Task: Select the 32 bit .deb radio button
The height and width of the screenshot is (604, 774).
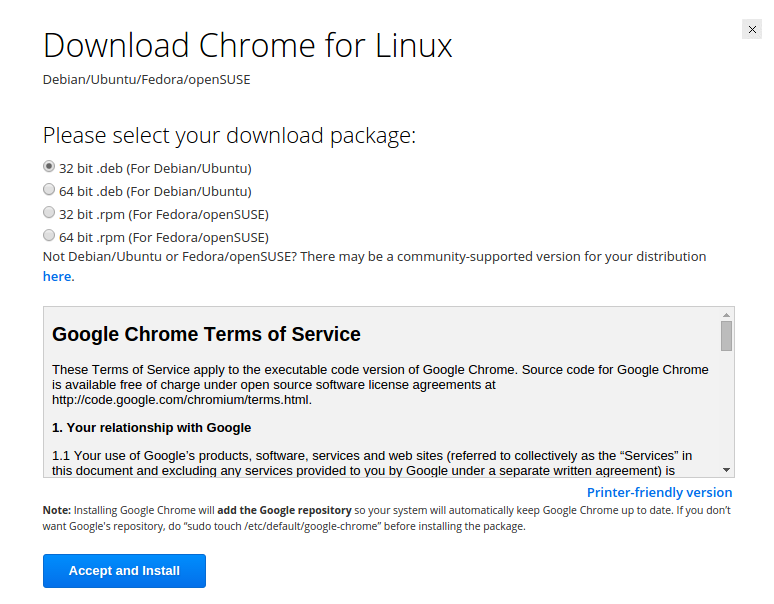Action: 49,166
